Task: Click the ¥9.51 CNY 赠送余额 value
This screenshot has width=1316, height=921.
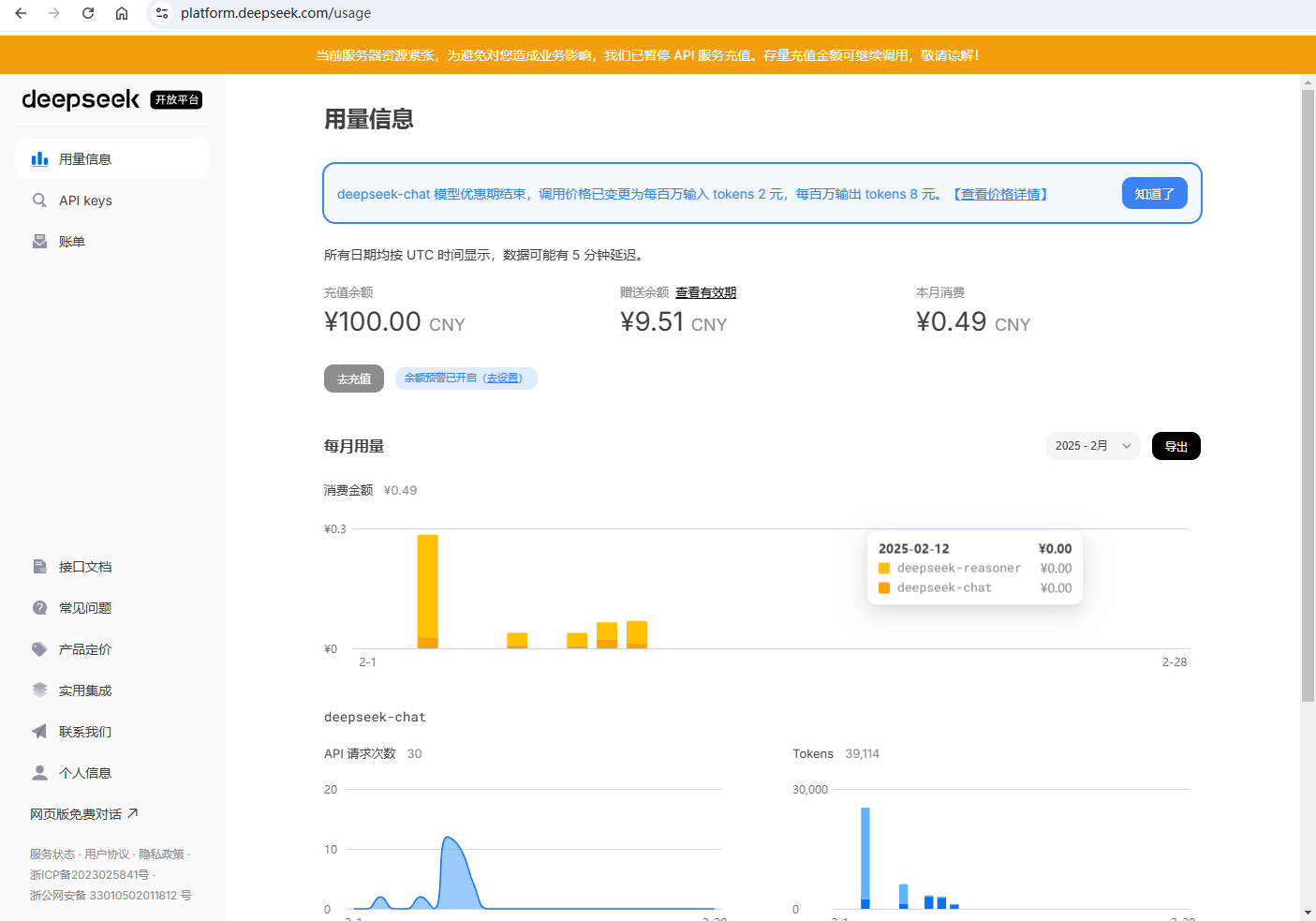Action: pyautogui.click(x=673, y=322)
